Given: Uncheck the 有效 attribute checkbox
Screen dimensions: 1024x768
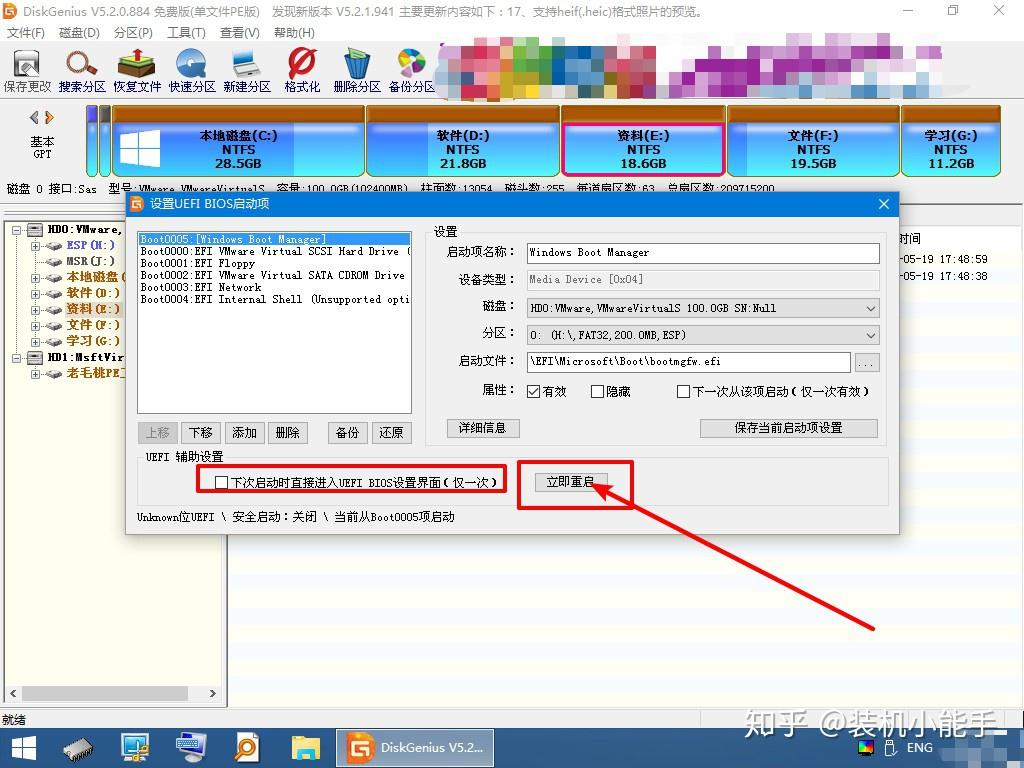Looking at the screenshot, I should coord(536,391).
